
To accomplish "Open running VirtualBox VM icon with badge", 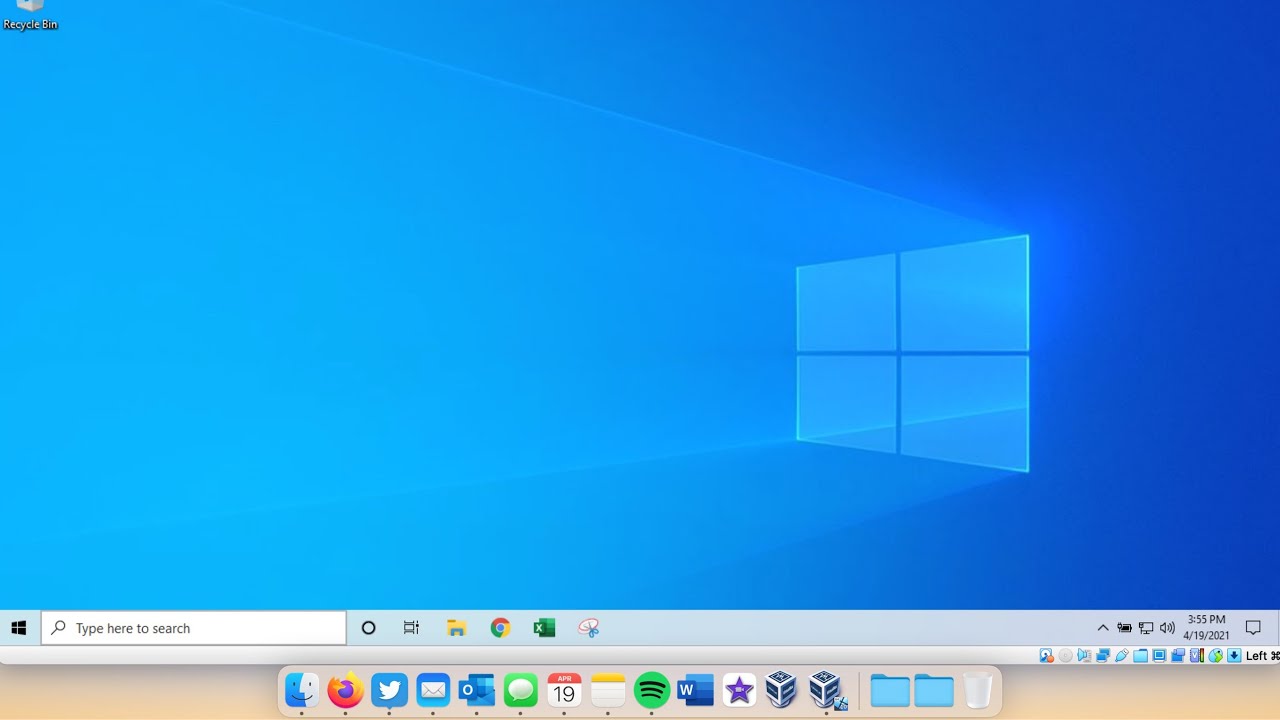I will tap(826, 690).
